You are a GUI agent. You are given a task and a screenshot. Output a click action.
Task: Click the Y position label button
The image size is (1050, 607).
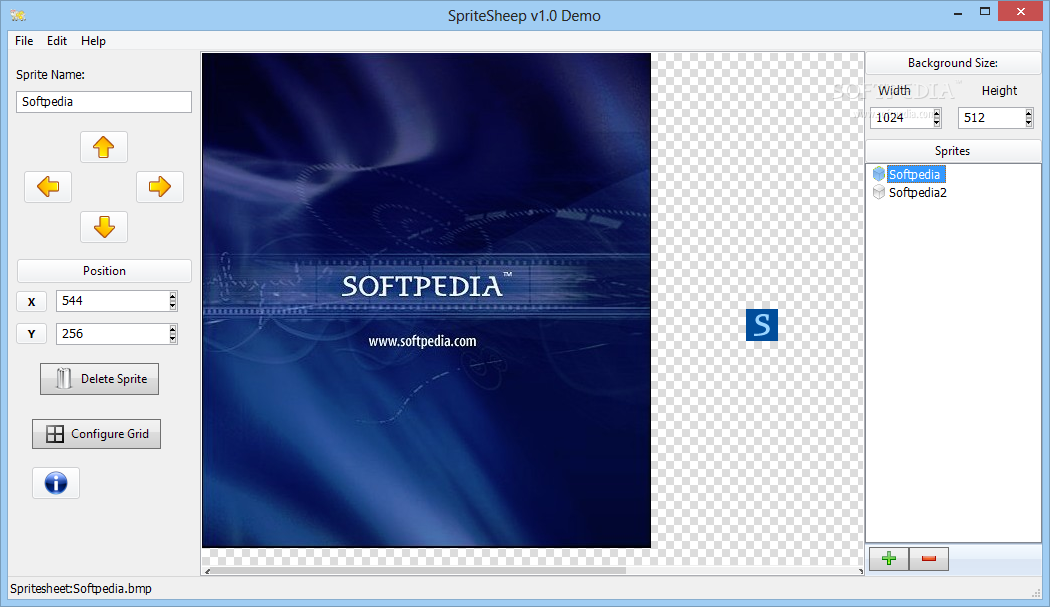(31, 334)
